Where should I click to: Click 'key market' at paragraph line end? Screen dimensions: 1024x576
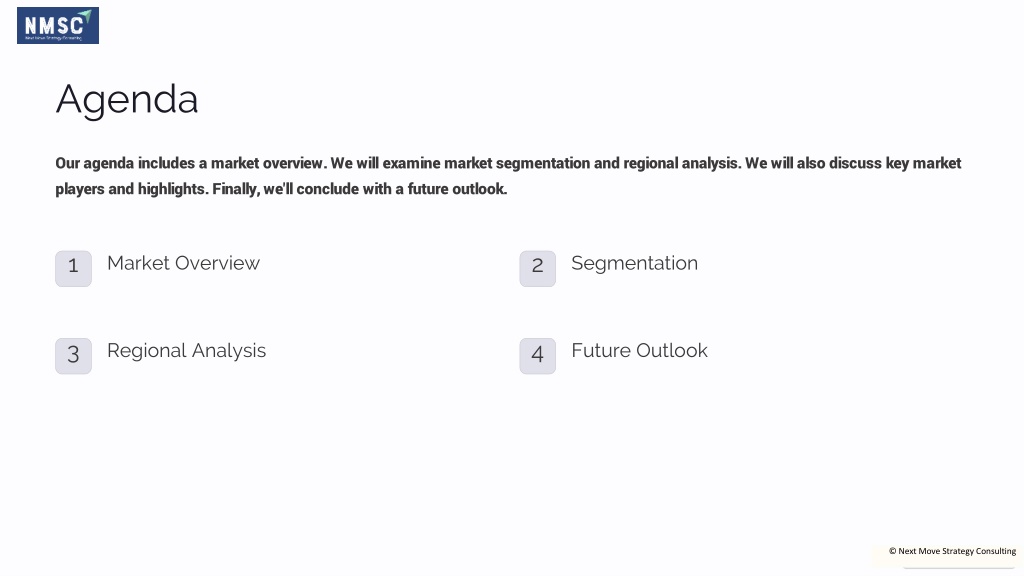[923, 163]
